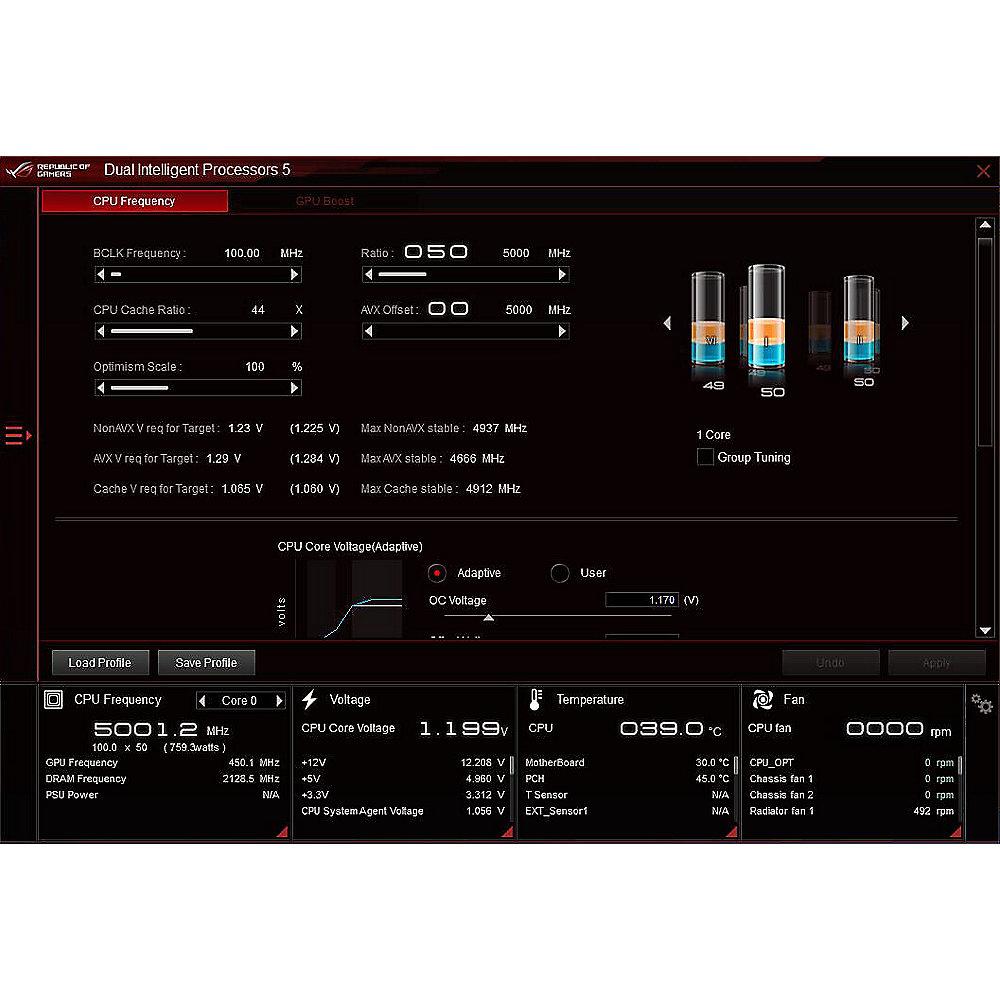Click the Temperature thermometer icon
Viewport: 1000px width, 1000px height.
[x=536, y=699]
